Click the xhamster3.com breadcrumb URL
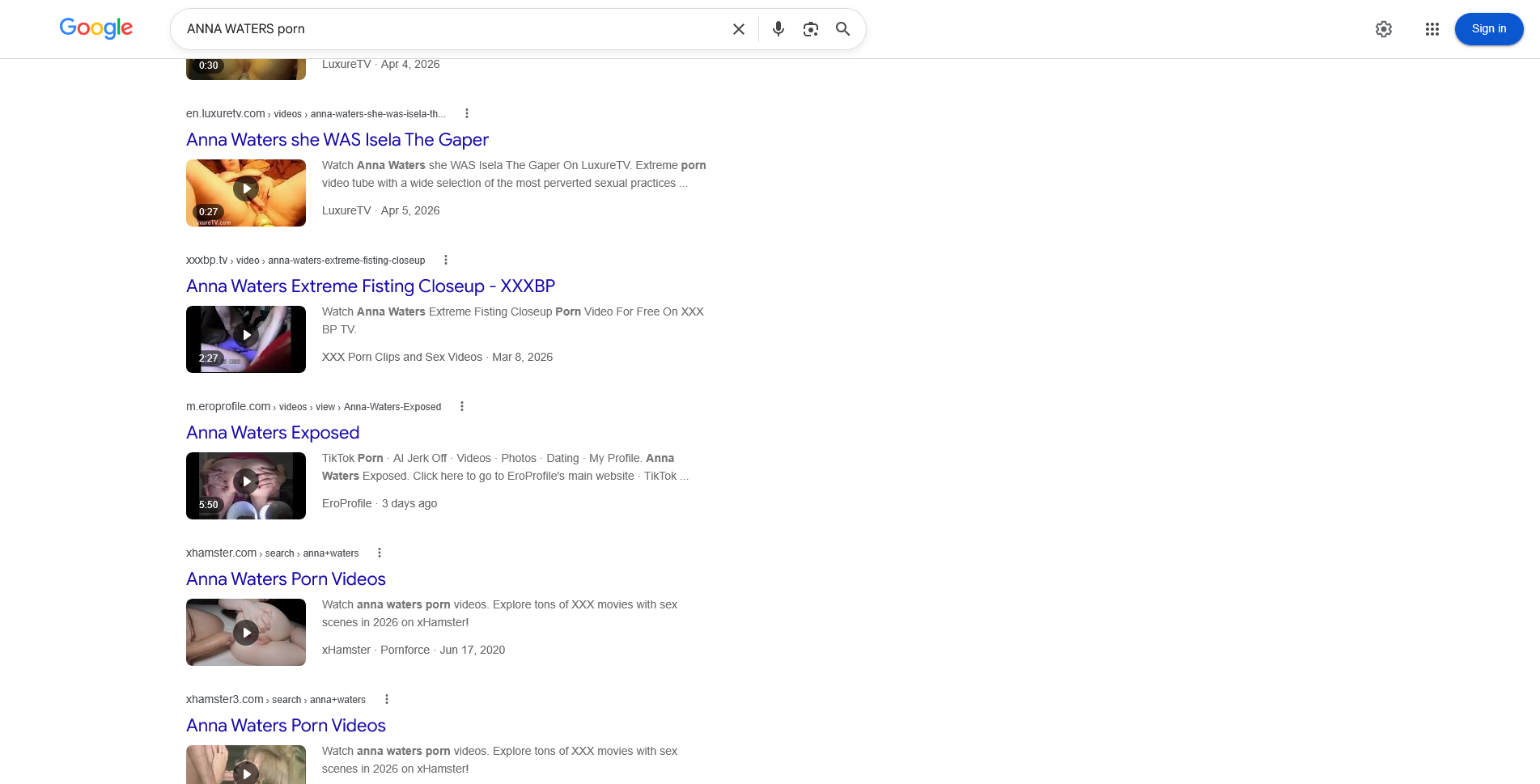Viewport: 1540px width, 784px height. pyautogui.click(x=276, y=699)
